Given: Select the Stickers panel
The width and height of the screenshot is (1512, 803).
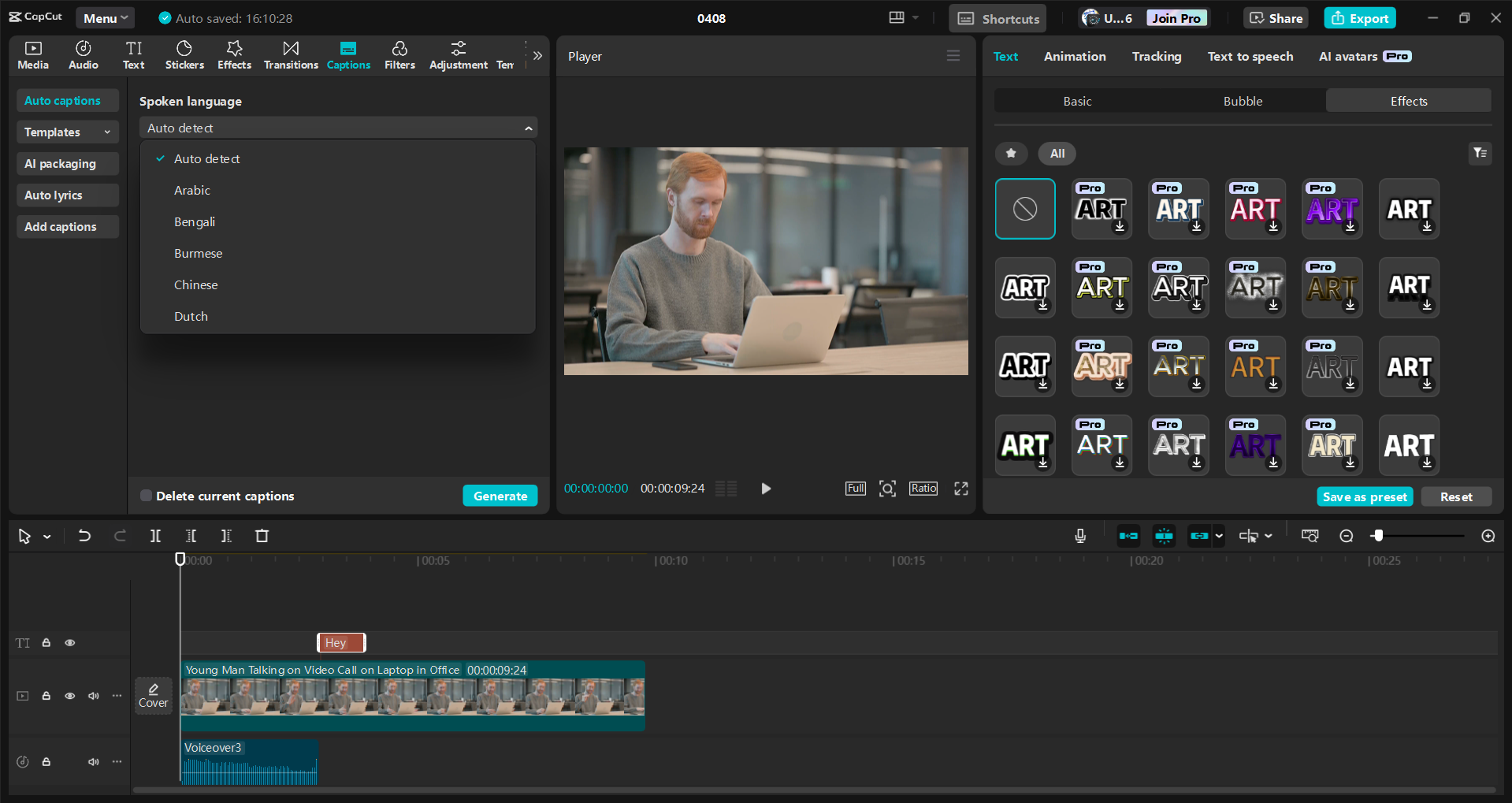Looking at the screenshot, I should point(184,54).
